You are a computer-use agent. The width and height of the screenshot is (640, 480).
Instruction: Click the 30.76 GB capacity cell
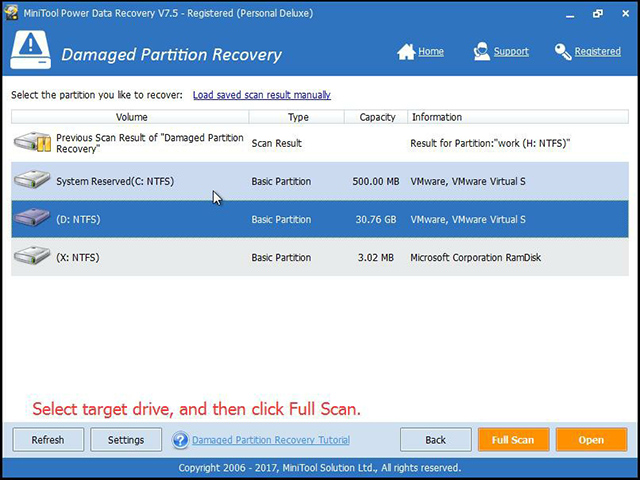(x=376, y=220)
